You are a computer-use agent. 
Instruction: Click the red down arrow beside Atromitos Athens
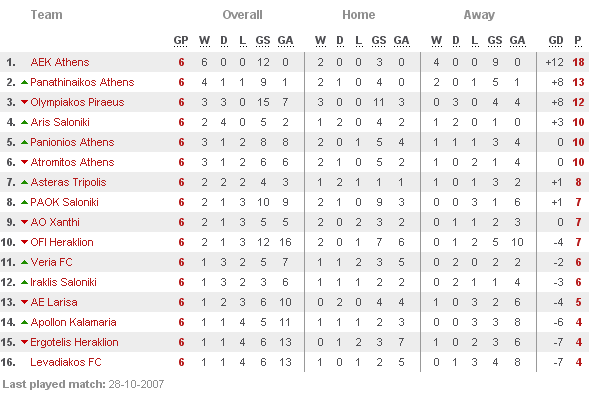pos(24,162)
